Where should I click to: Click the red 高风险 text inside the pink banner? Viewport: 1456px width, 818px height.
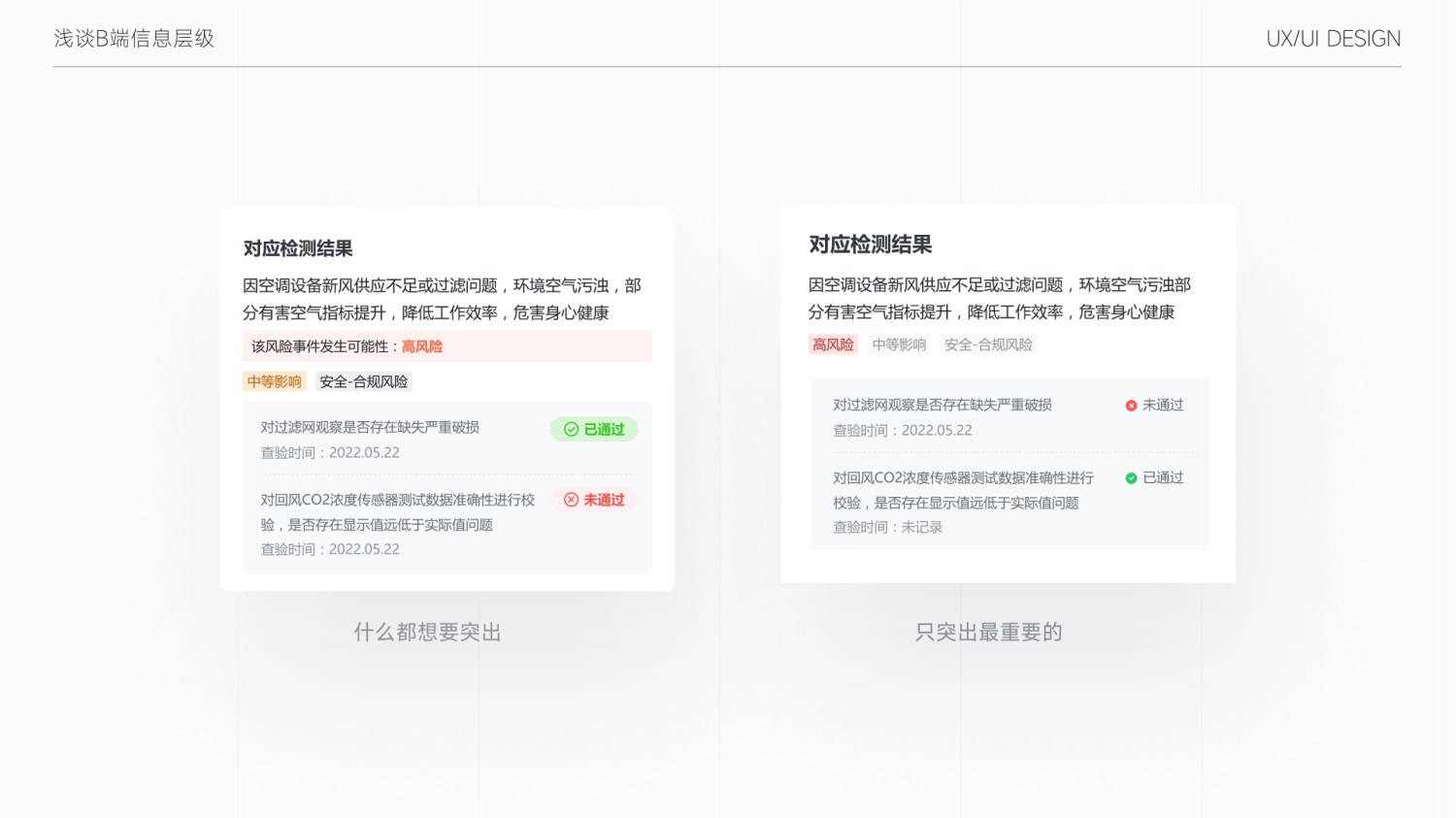(422, 346)
